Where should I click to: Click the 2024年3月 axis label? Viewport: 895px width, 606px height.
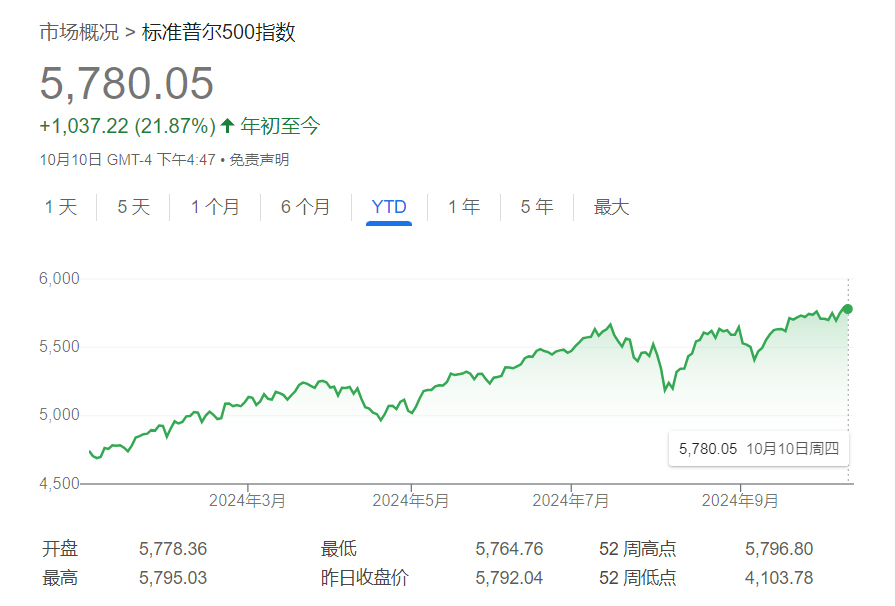[247, 501]
